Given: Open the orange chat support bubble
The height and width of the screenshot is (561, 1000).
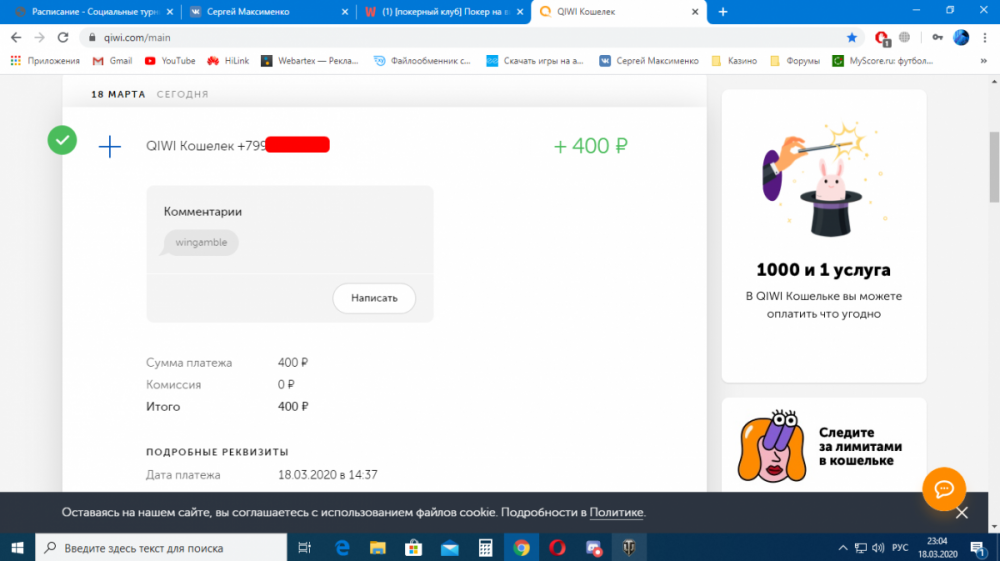Looking at the screenshot, I should click(942, 489).
